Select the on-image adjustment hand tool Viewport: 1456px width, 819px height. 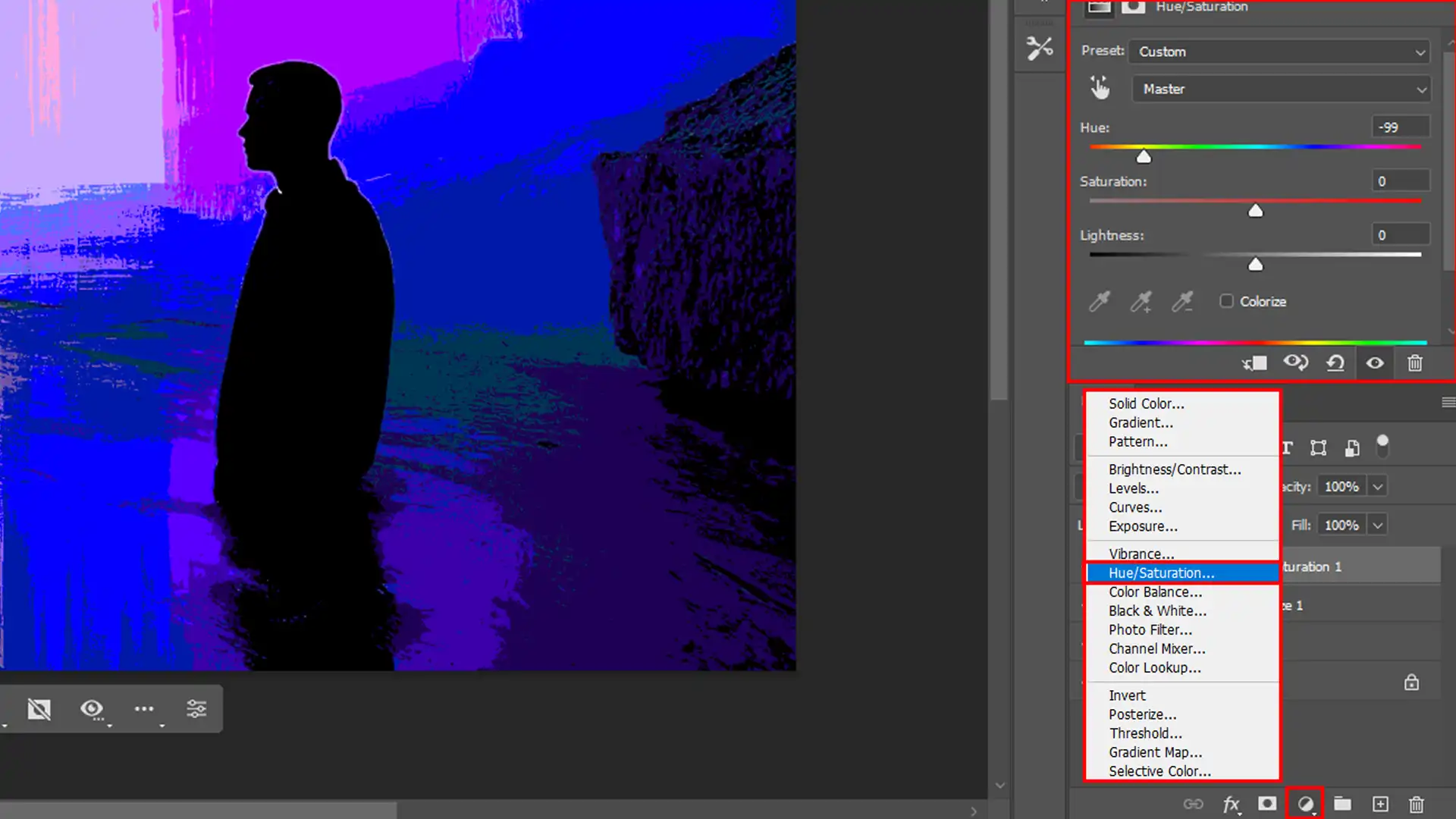1100,87
